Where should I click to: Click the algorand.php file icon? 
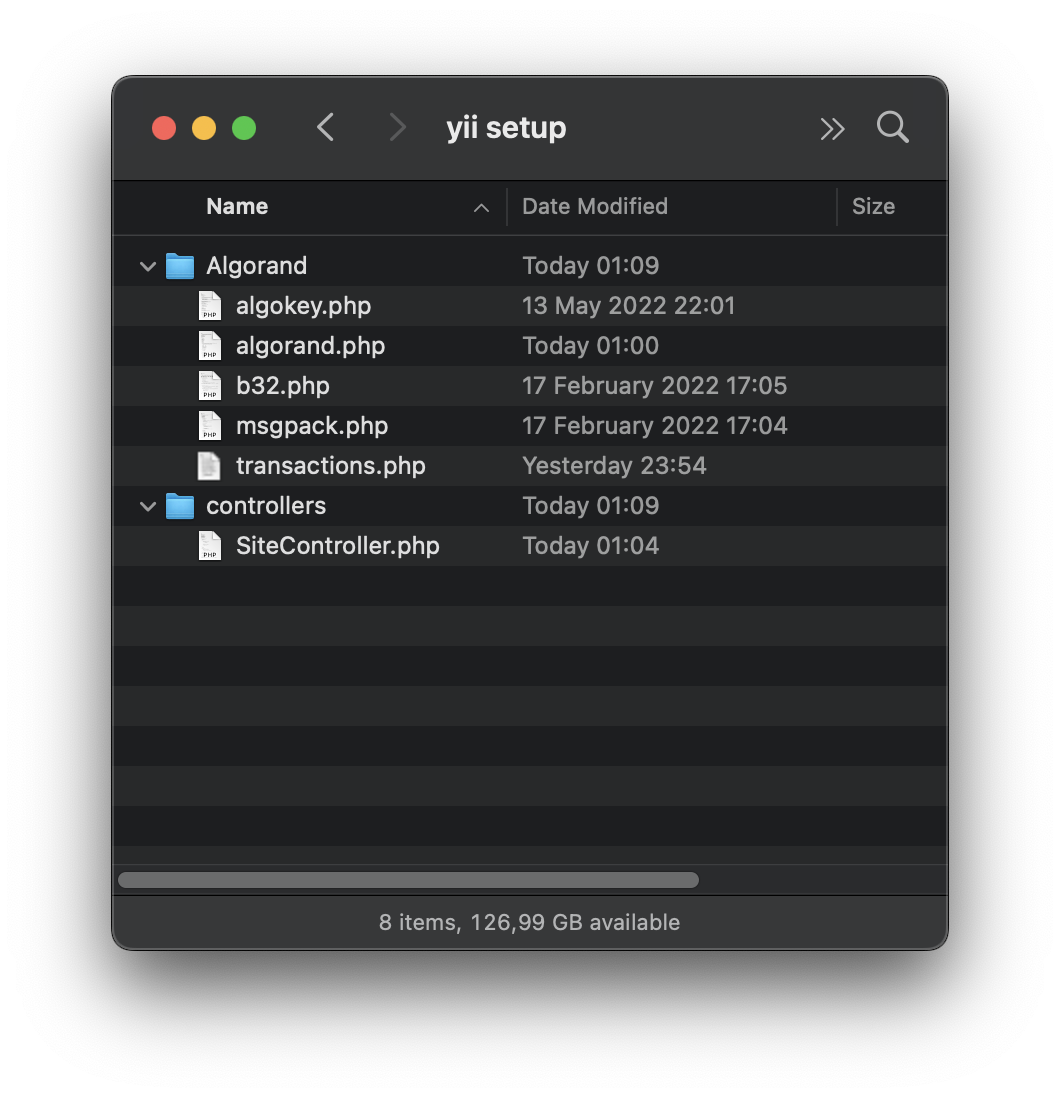click(209, 346)
